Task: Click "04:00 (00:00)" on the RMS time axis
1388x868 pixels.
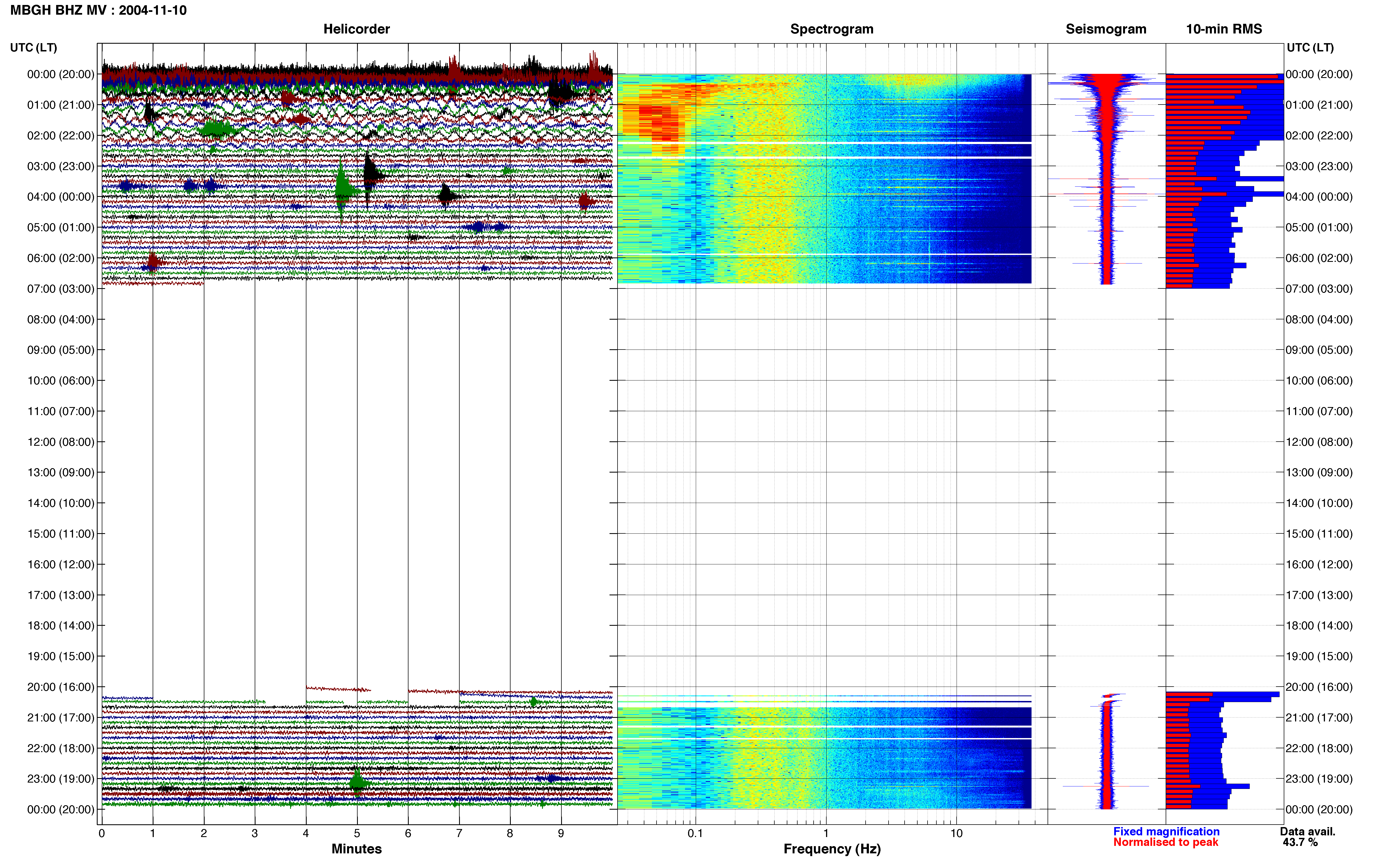Action: click(x=1319, y=197)
